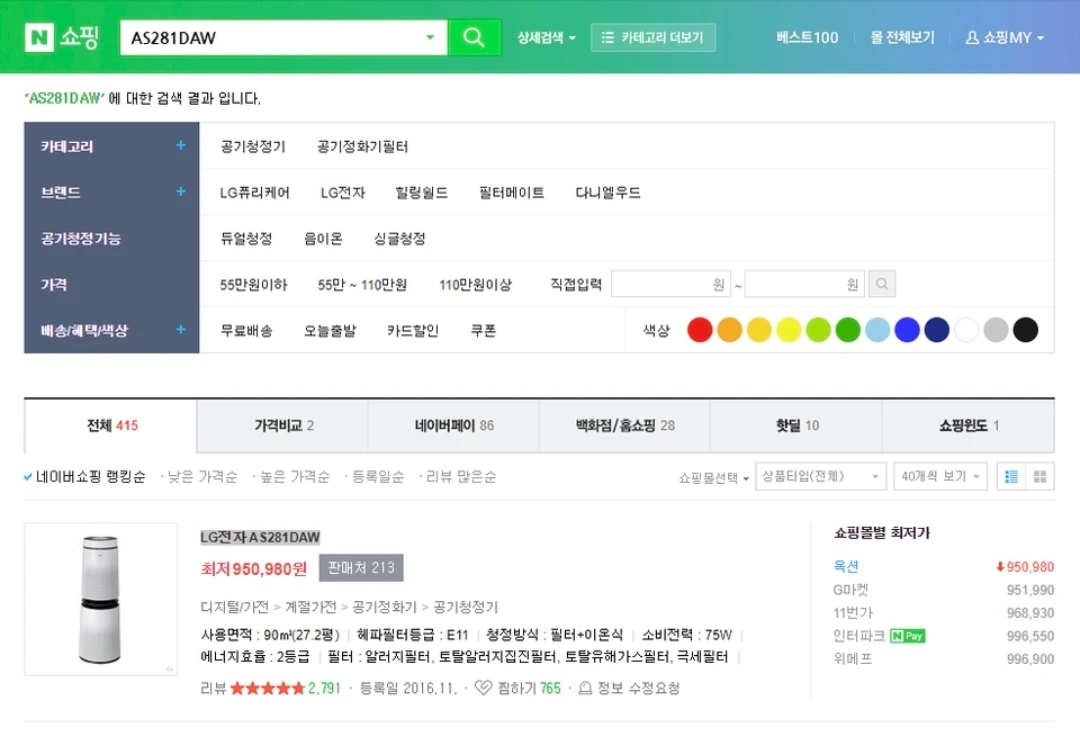The width and height of the screenshot is (1080, 730).
Task: Open the G마켓 seller link
Action: point(851,590)
